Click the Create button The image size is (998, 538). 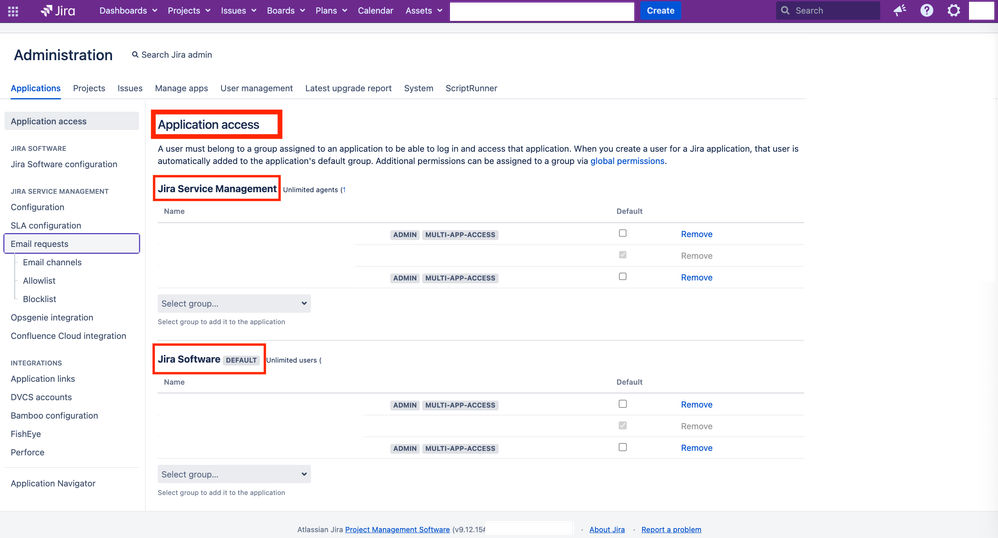tap(660, 11)
